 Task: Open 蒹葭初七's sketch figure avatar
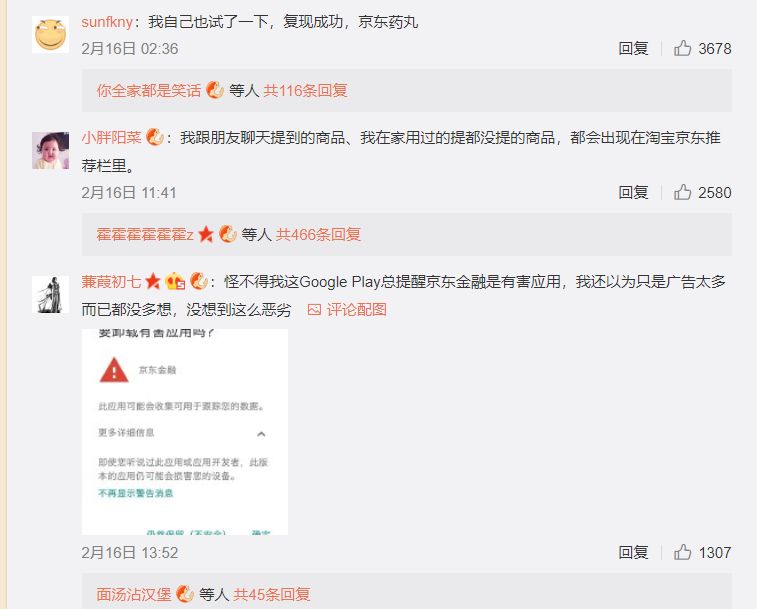coord(51,295)
